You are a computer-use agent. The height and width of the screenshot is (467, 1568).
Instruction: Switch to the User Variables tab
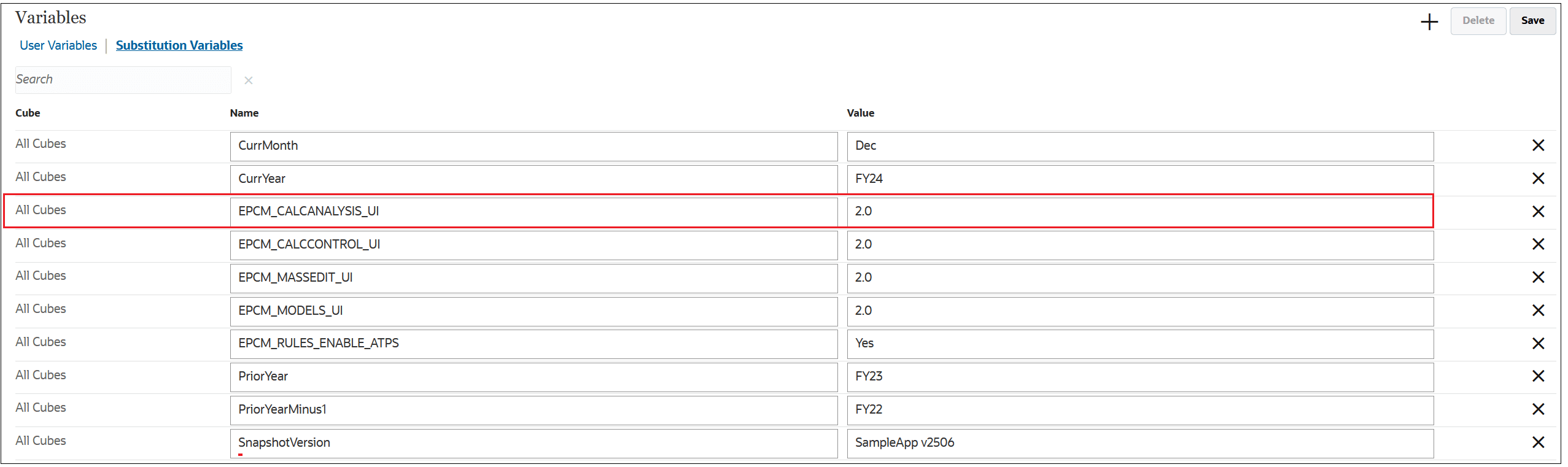click(x=58, y=45)
